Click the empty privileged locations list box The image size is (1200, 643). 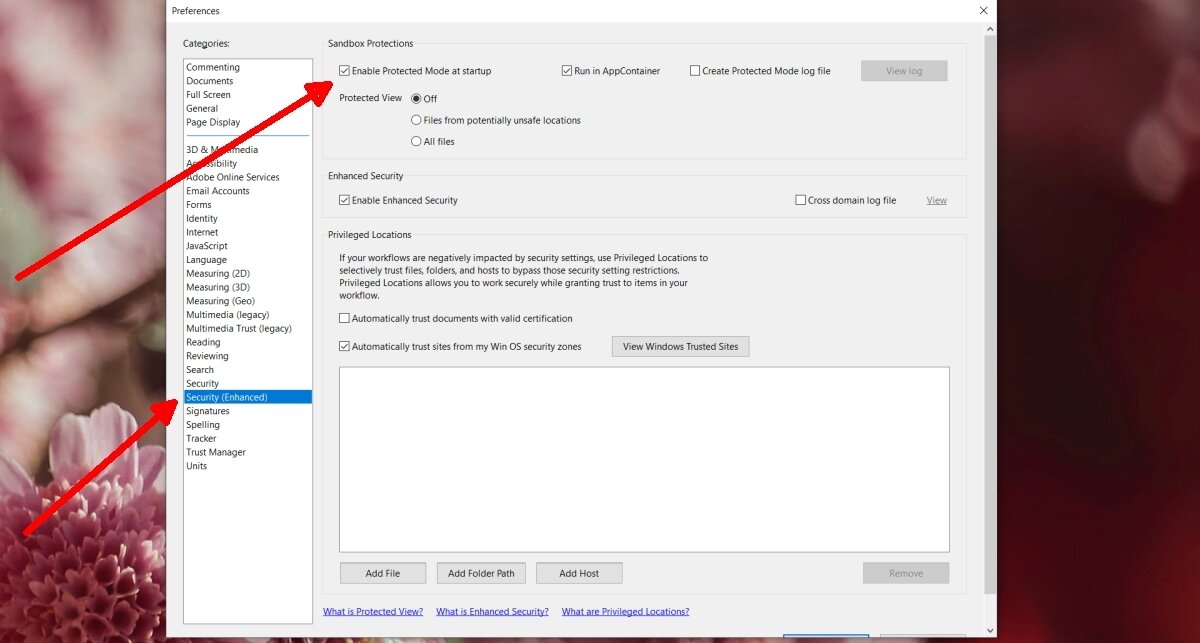[644, 459]
